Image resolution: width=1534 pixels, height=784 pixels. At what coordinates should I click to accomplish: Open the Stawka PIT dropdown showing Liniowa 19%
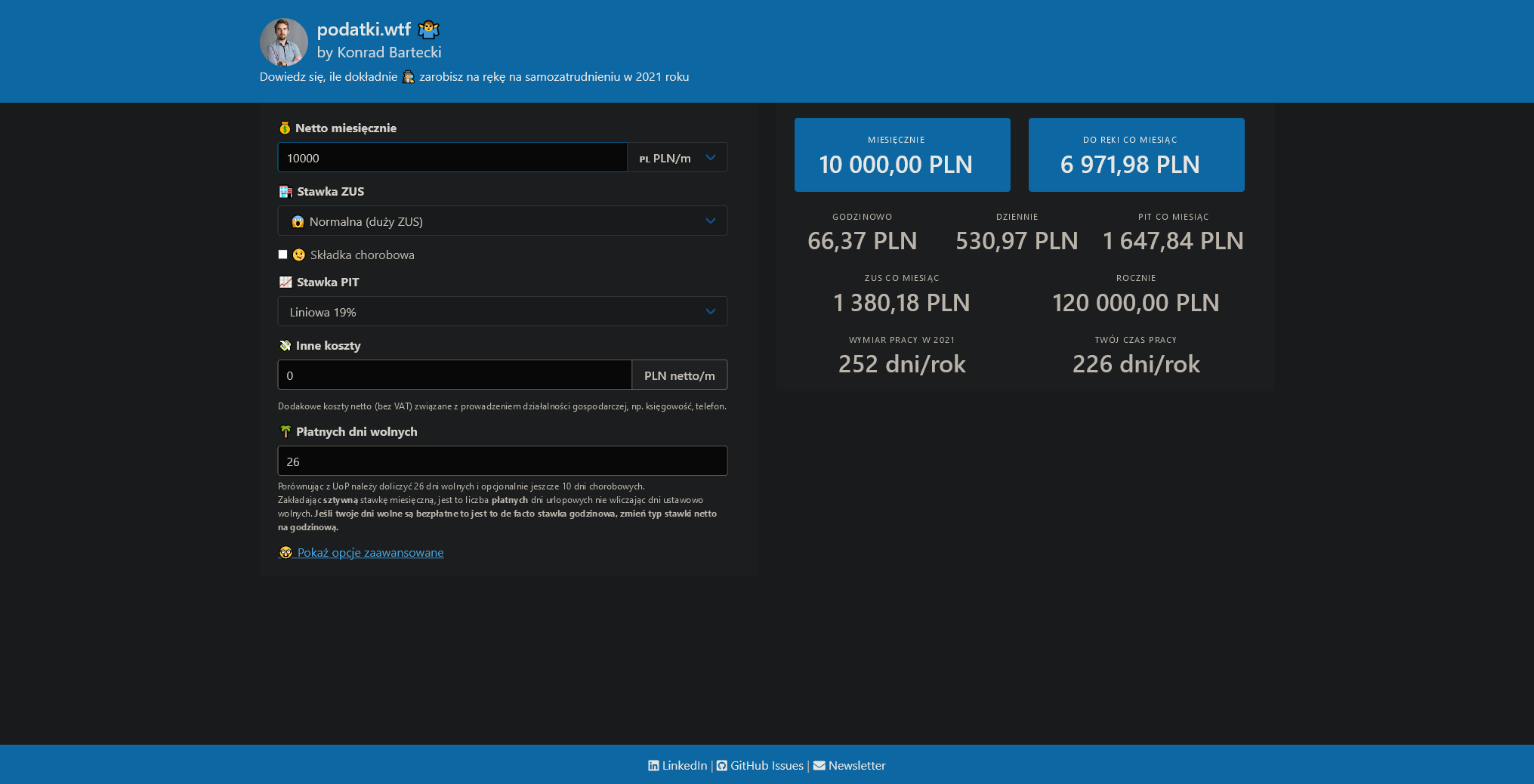(x=502, y=312)
